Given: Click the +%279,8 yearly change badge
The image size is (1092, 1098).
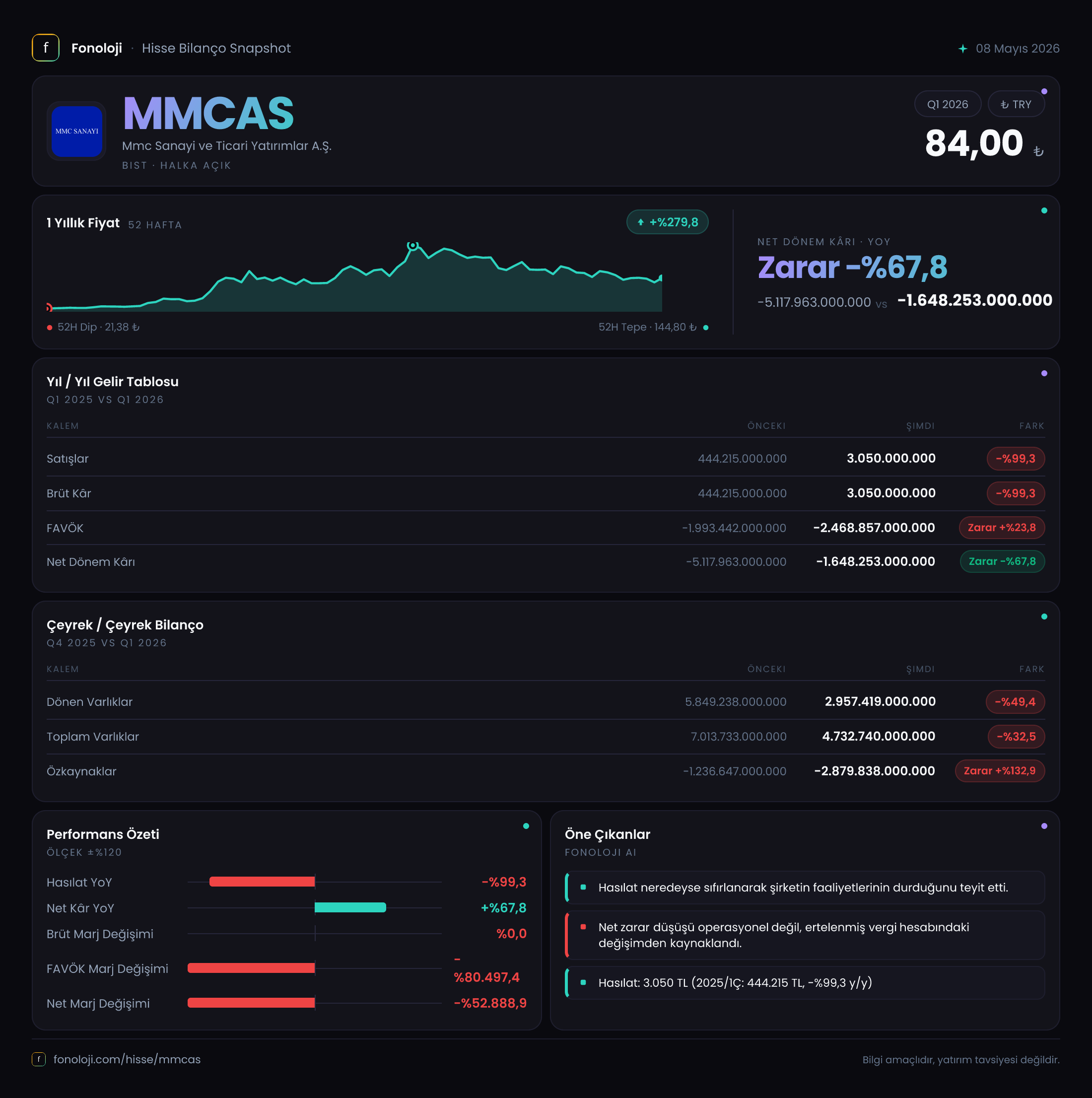Looking at the screenshot, I should (667, 222).
